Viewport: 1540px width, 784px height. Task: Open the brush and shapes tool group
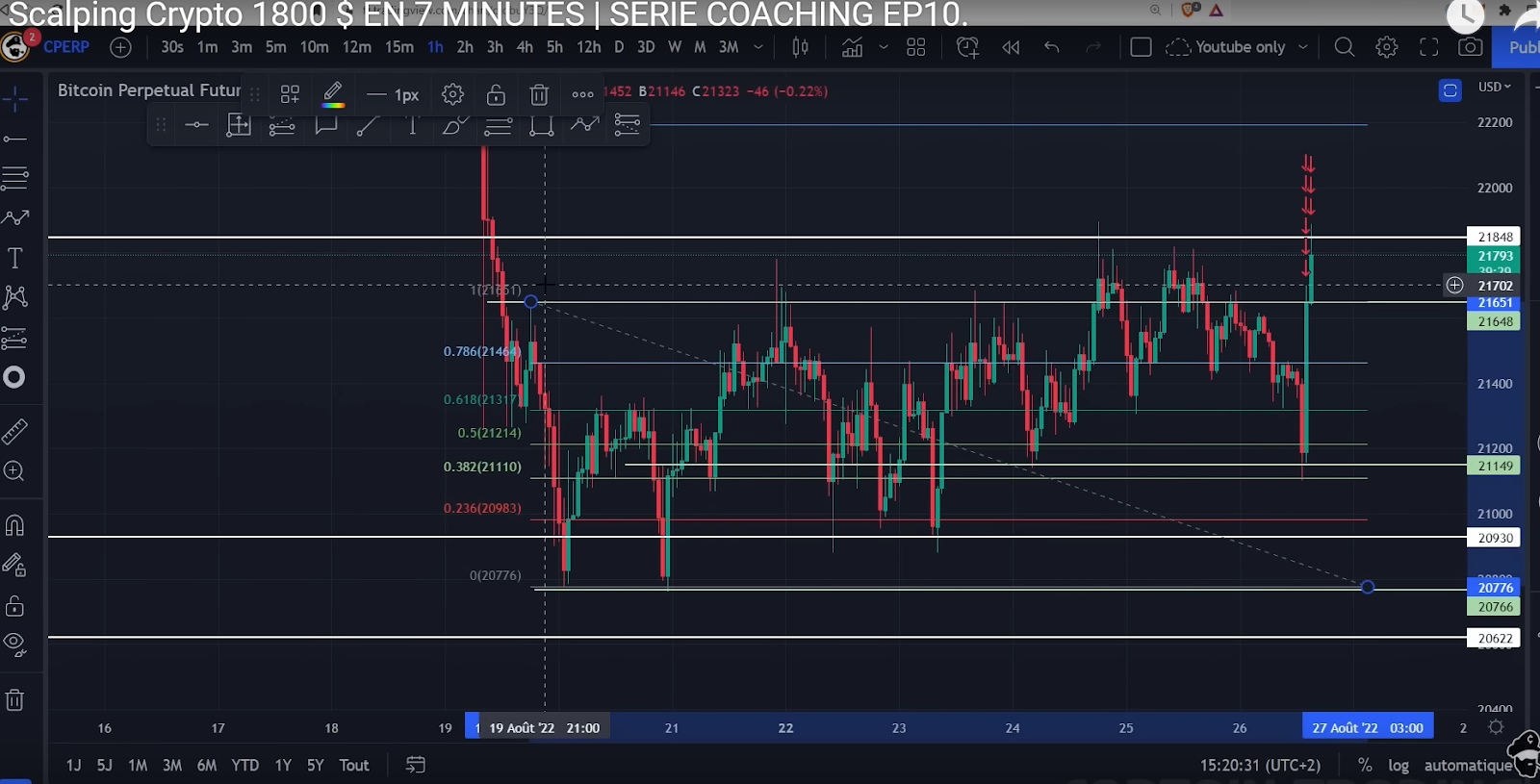click(x=14, y=217)
